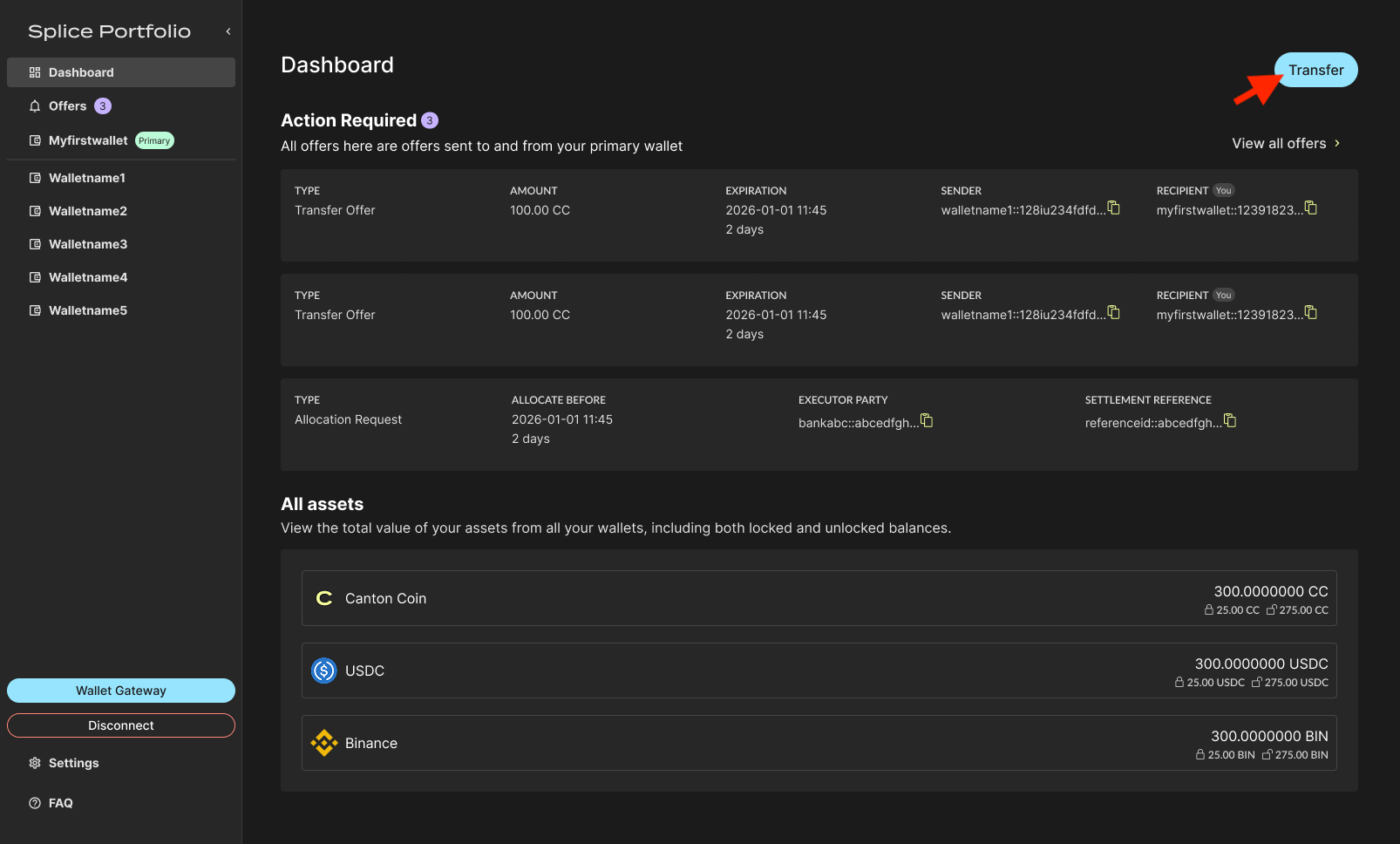Click the wallet icon beside Myfirstwallet
1400x844 pixels.
tap(35, 140)
